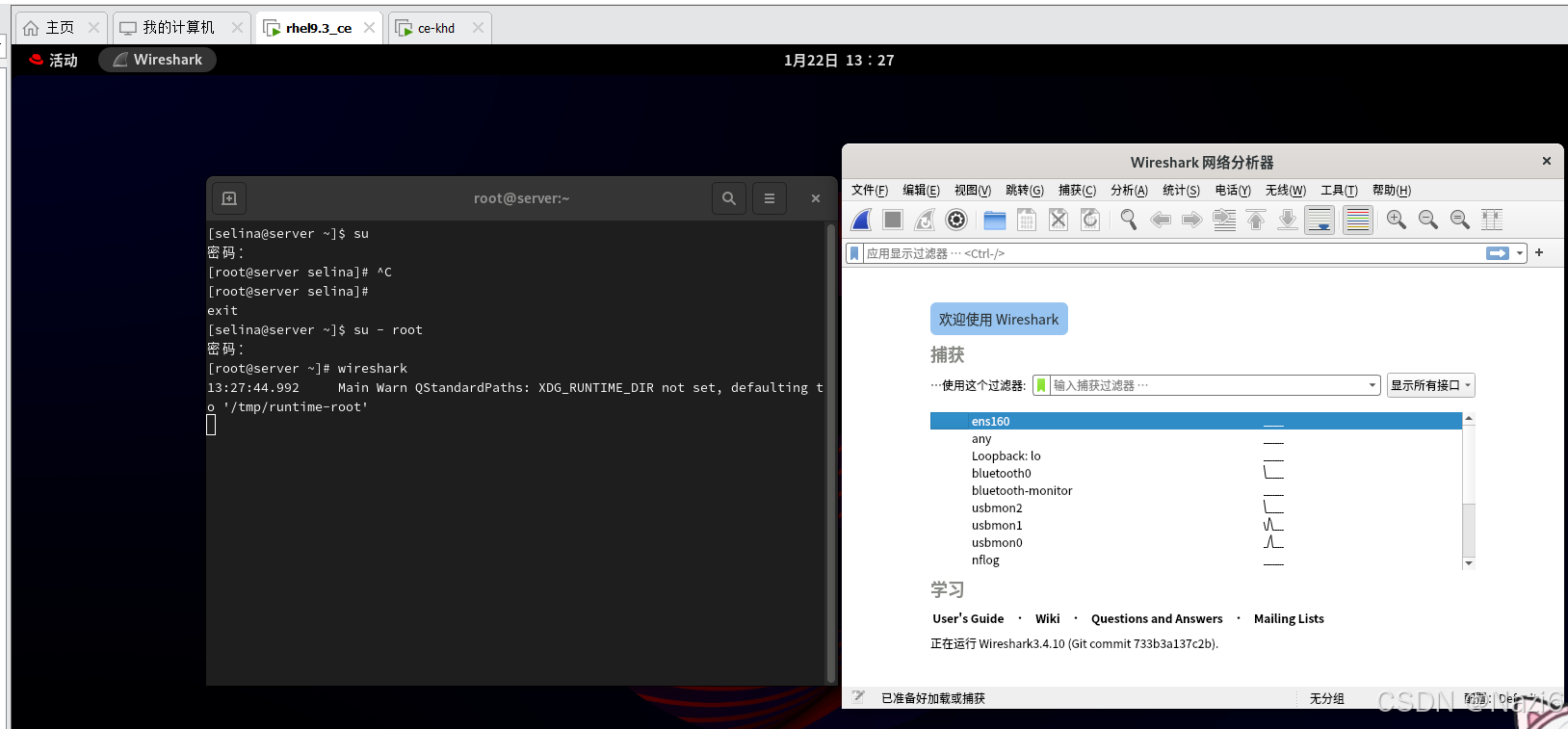Viewport: 1568px width, 729px height.
Task: Reload this capture file
Action: tap(1090, 221)
